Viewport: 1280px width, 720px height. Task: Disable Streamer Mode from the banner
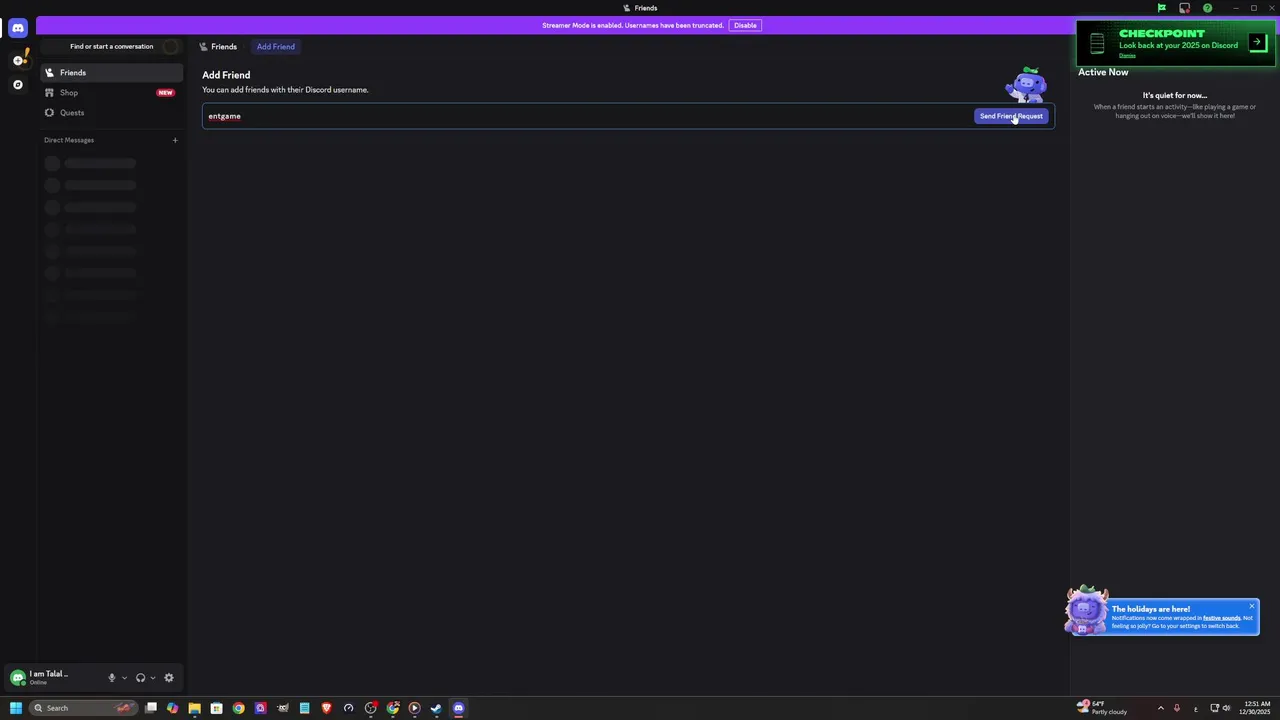click(x=745, y=25)
